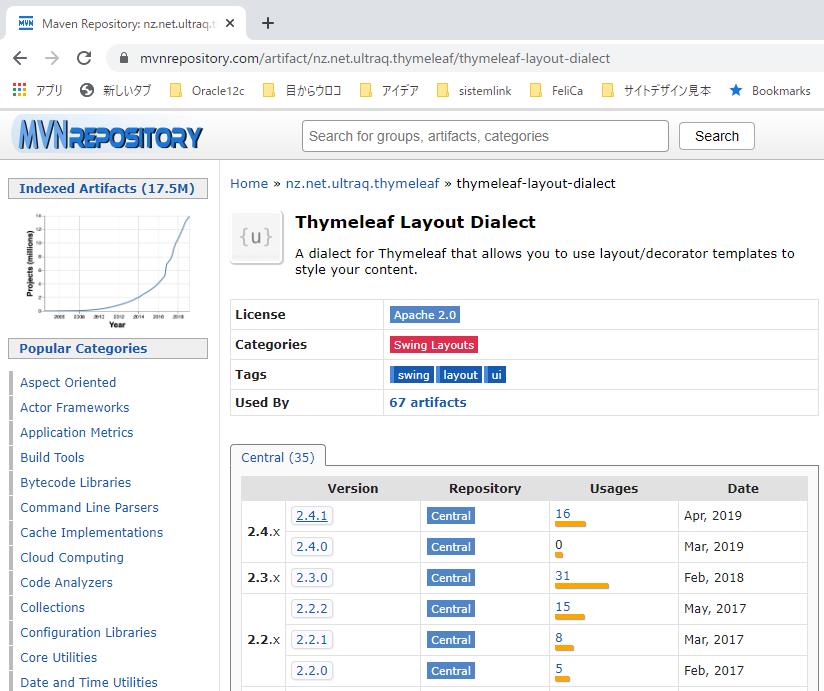
Task: Open the Date and Time Utilities category
Action: [89, 682]
